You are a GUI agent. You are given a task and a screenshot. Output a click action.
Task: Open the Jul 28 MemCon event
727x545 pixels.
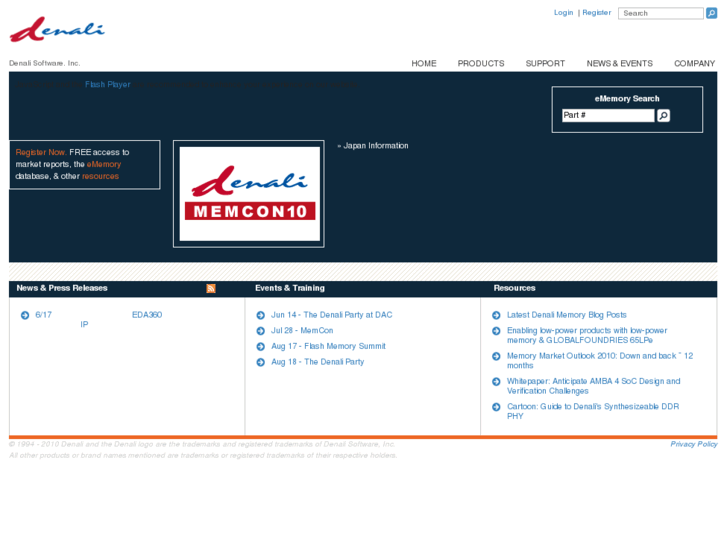(302, 331)
